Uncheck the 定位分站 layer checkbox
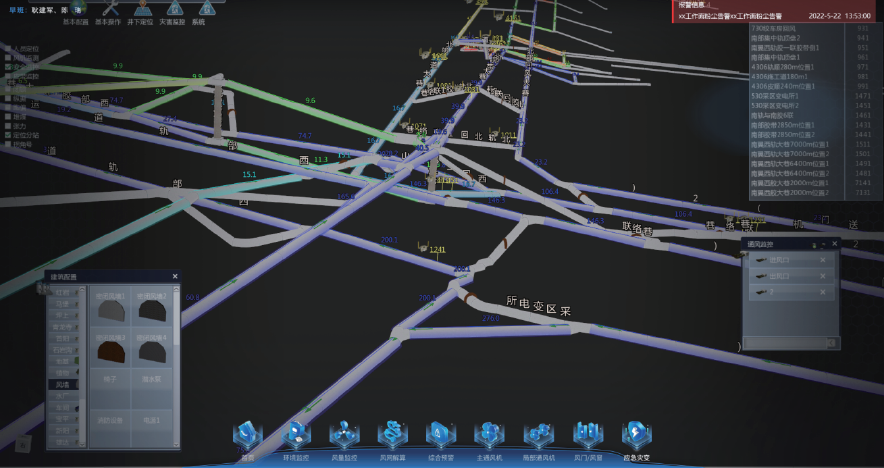This screenshot has height=468, width=884. click(x=7, y=136)
